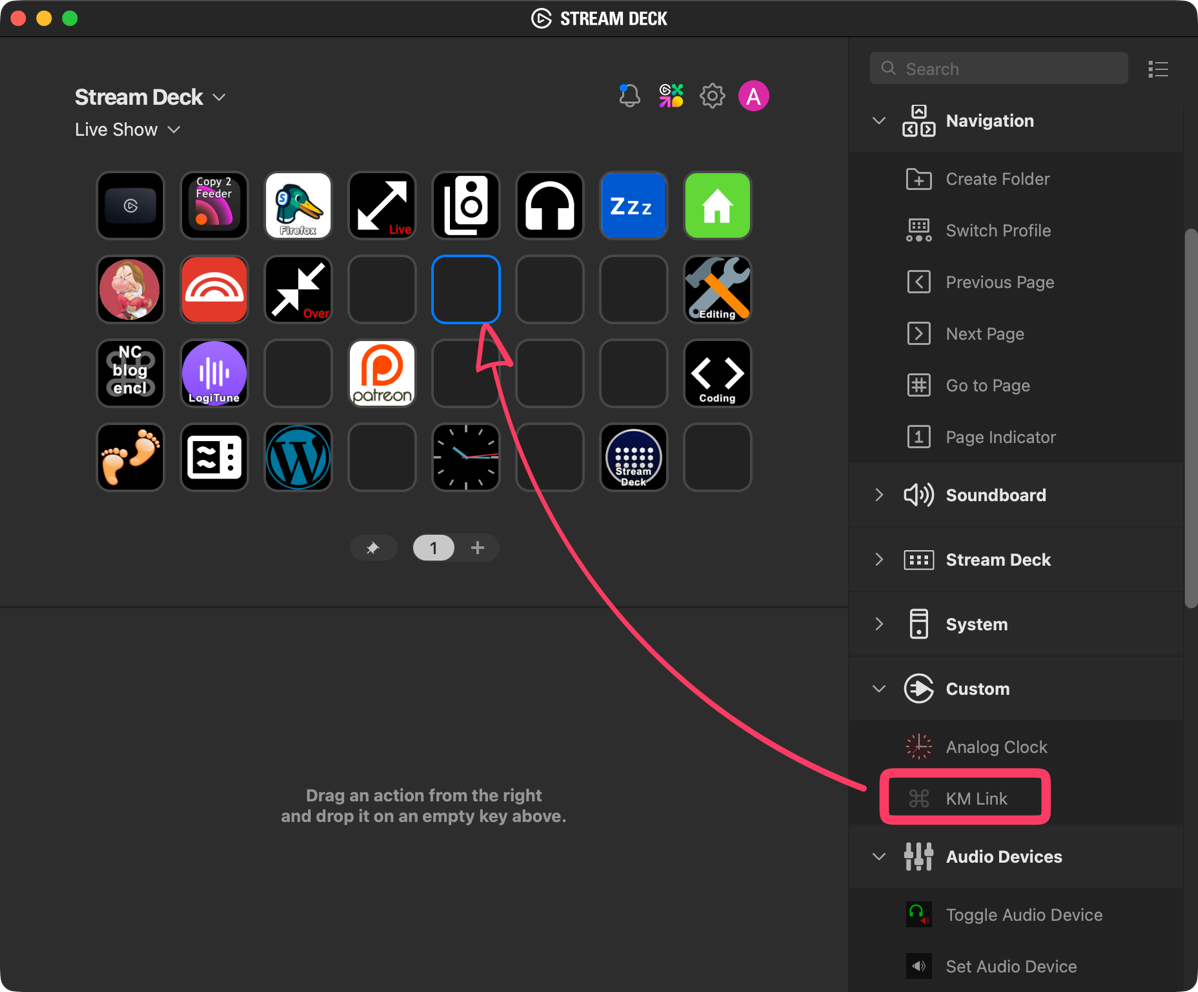Click the Patreon key on the grid

tap(382, 373)
